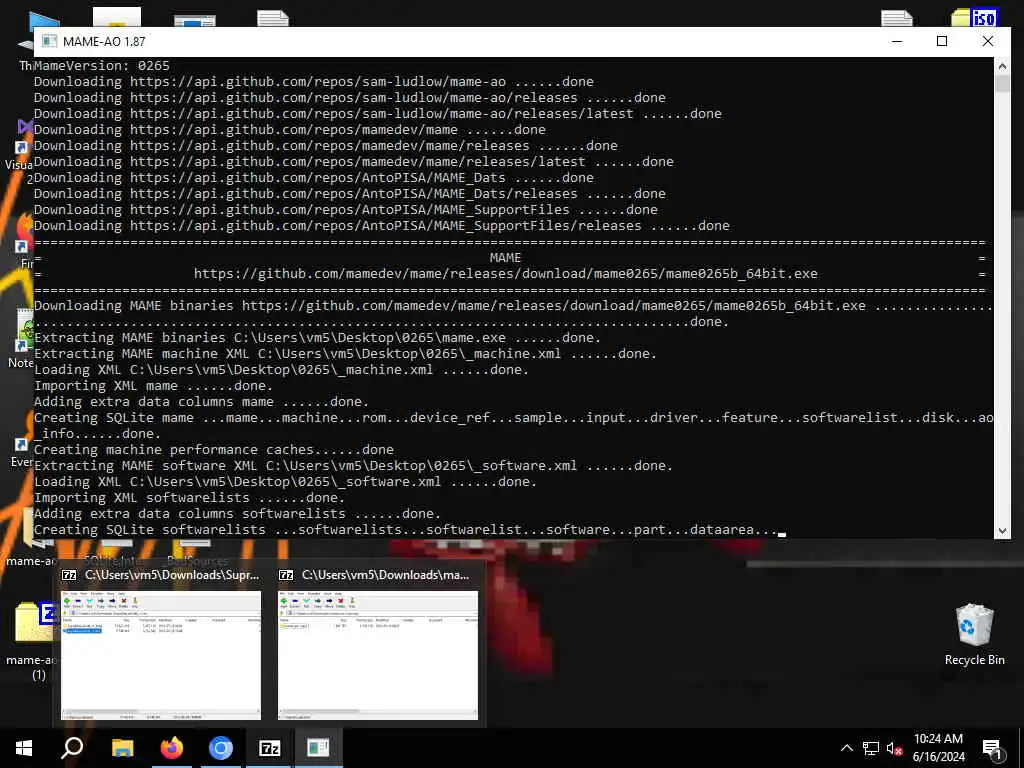Open the blue circular browser taskbar icon
Screen dimensions: 1024x768
[221, 748]
